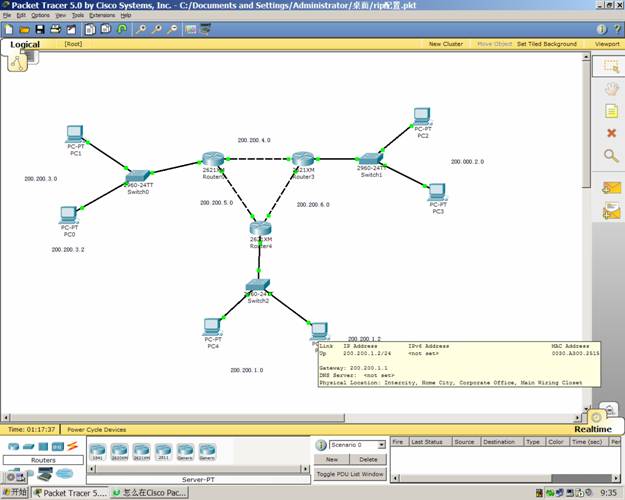
Task: Click the Router4 device on canvas
Action: tap(260, 229)
